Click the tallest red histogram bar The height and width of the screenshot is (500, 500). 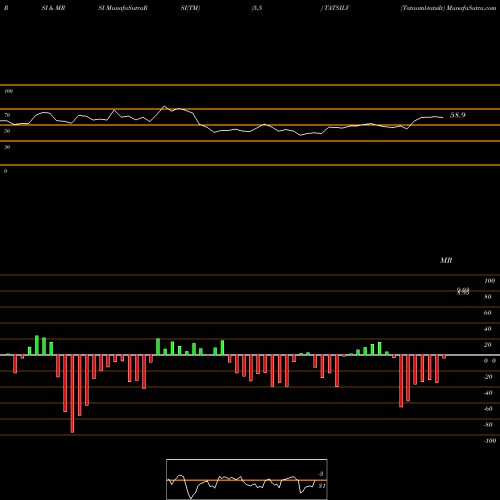72,394
